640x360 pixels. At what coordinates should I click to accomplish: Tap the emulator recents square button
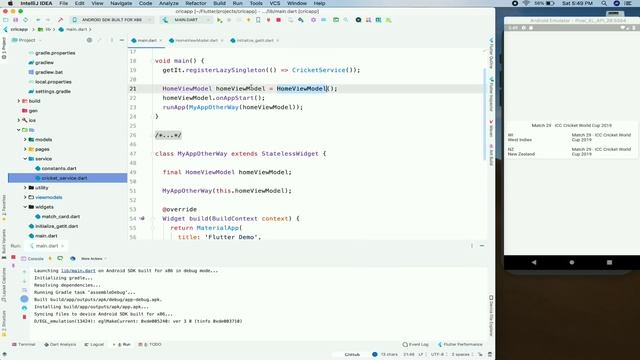pyautogui.click(x=609, y=262)
